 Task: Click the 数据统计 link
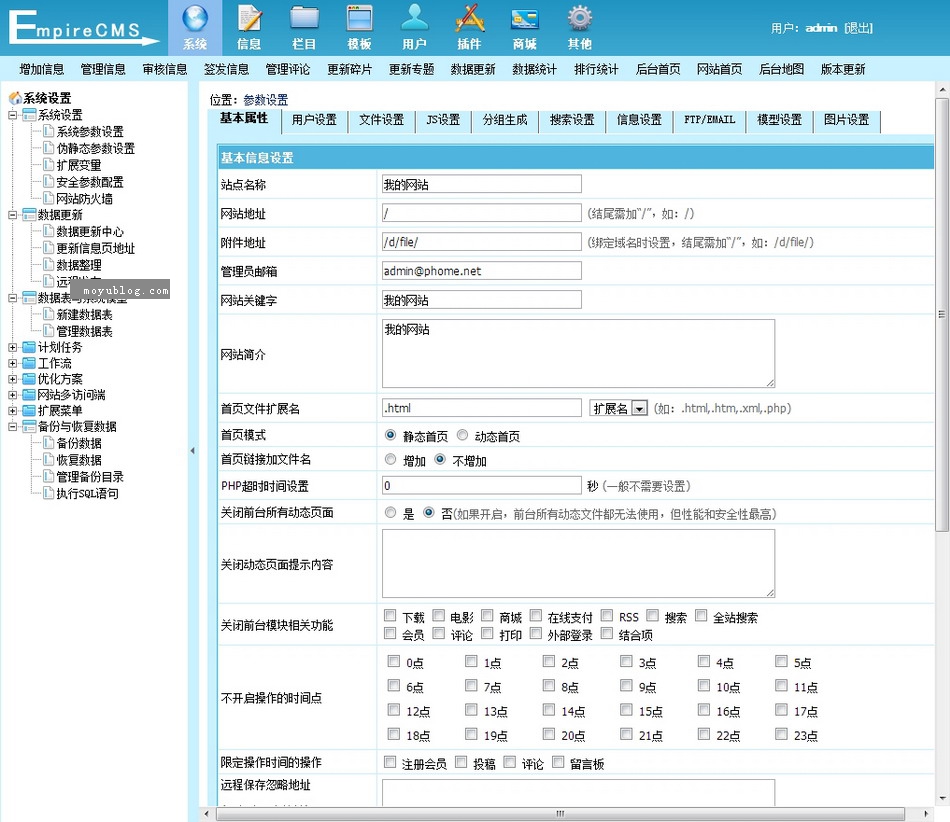[534, 69]
